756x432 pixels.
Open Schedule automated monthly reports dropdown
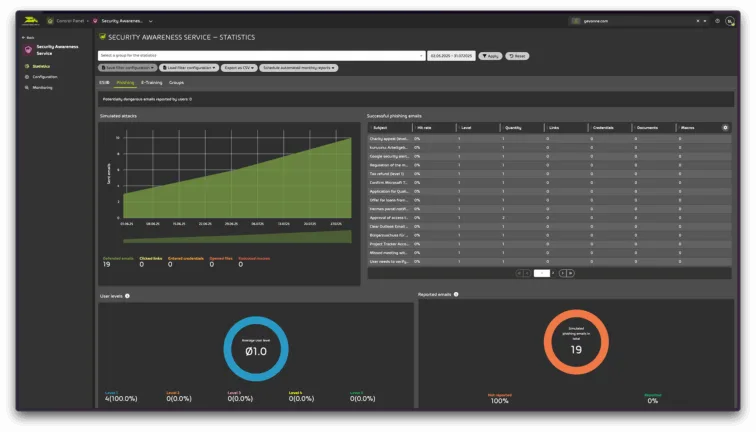tap(299, 68)
